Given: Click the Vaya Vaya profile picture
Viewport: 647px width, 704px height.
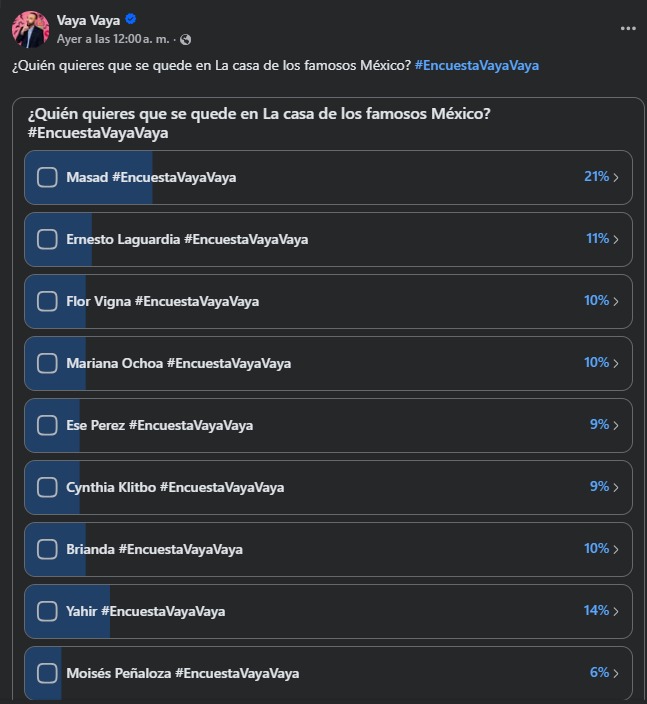Looking at the screenshot, I should [x=31, y=29].
